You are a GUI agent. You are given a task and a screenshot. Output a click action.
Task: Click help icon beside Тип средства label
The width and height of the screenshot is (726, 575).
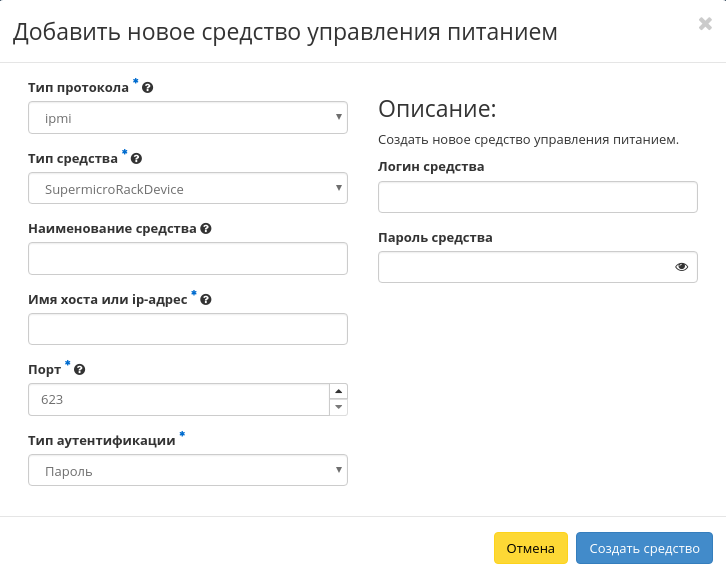pyautogui.click(x=137, y=159)
